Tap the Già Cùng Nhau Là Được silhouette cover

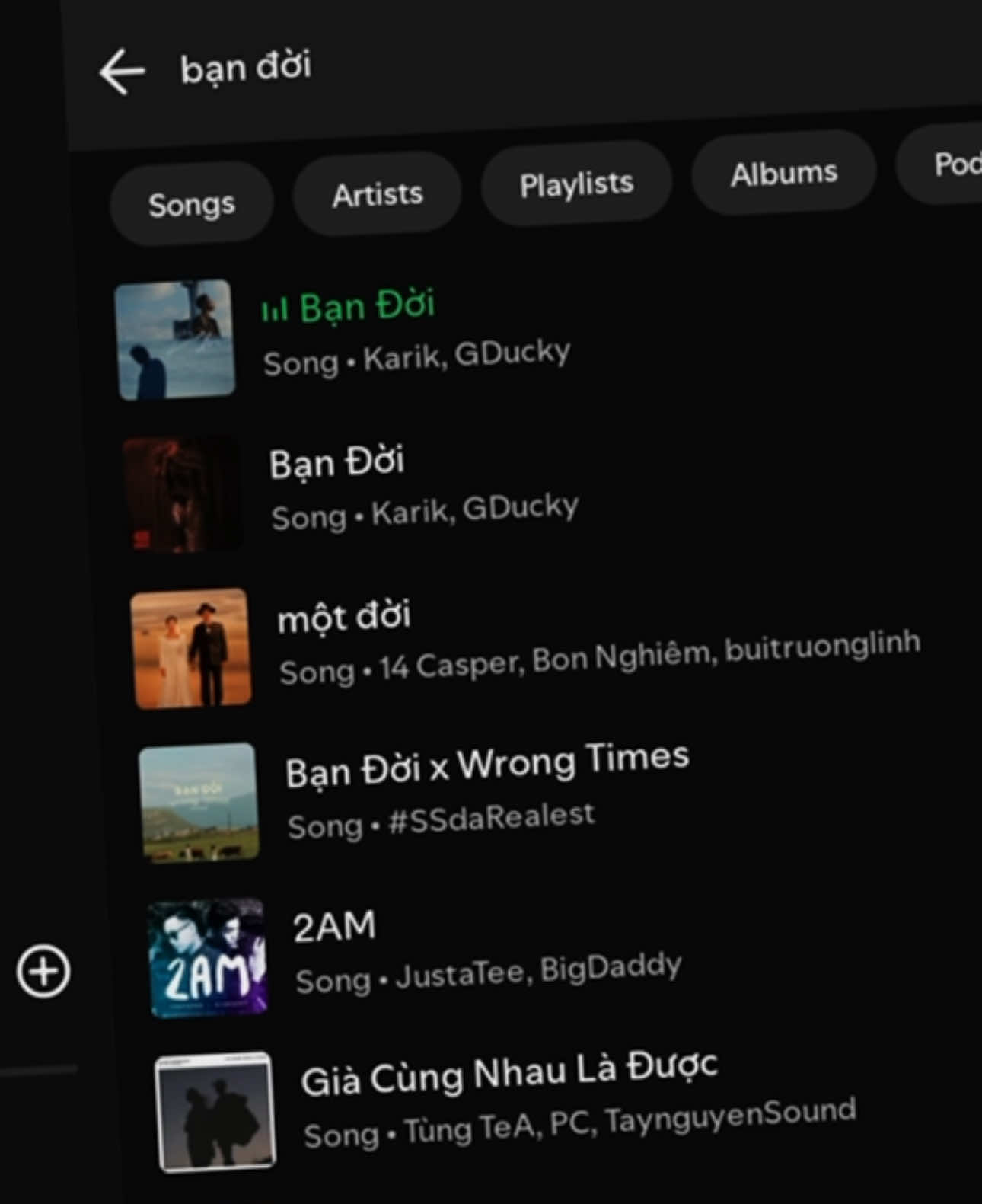pos(215,1111)
